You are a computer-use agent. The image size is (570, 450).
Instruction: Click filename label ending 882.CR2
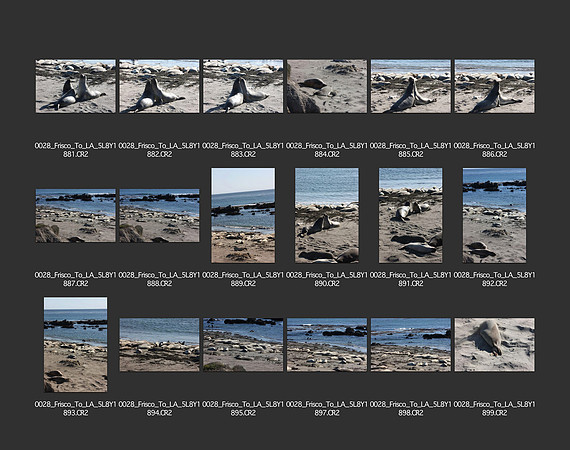click(x=159, y=150)
